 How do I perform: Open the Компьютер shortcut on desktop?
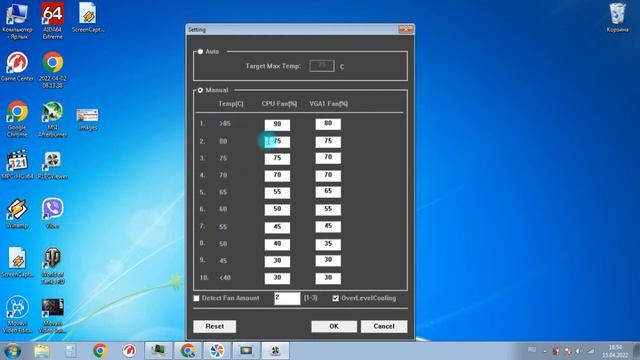click(x=17, y=20)
